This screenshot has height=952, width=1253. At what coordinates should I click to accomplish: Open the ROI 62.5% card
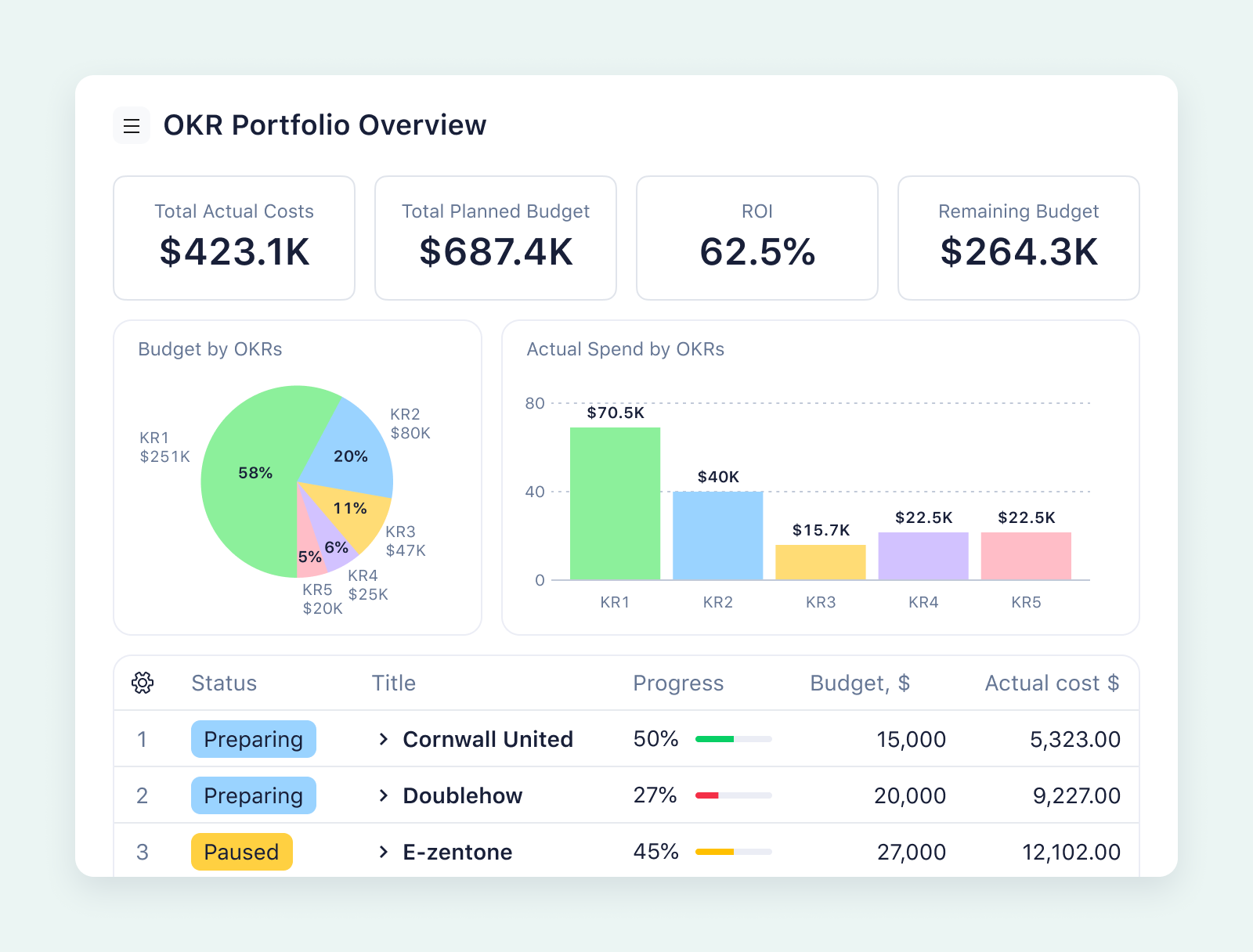coord(757,238)
